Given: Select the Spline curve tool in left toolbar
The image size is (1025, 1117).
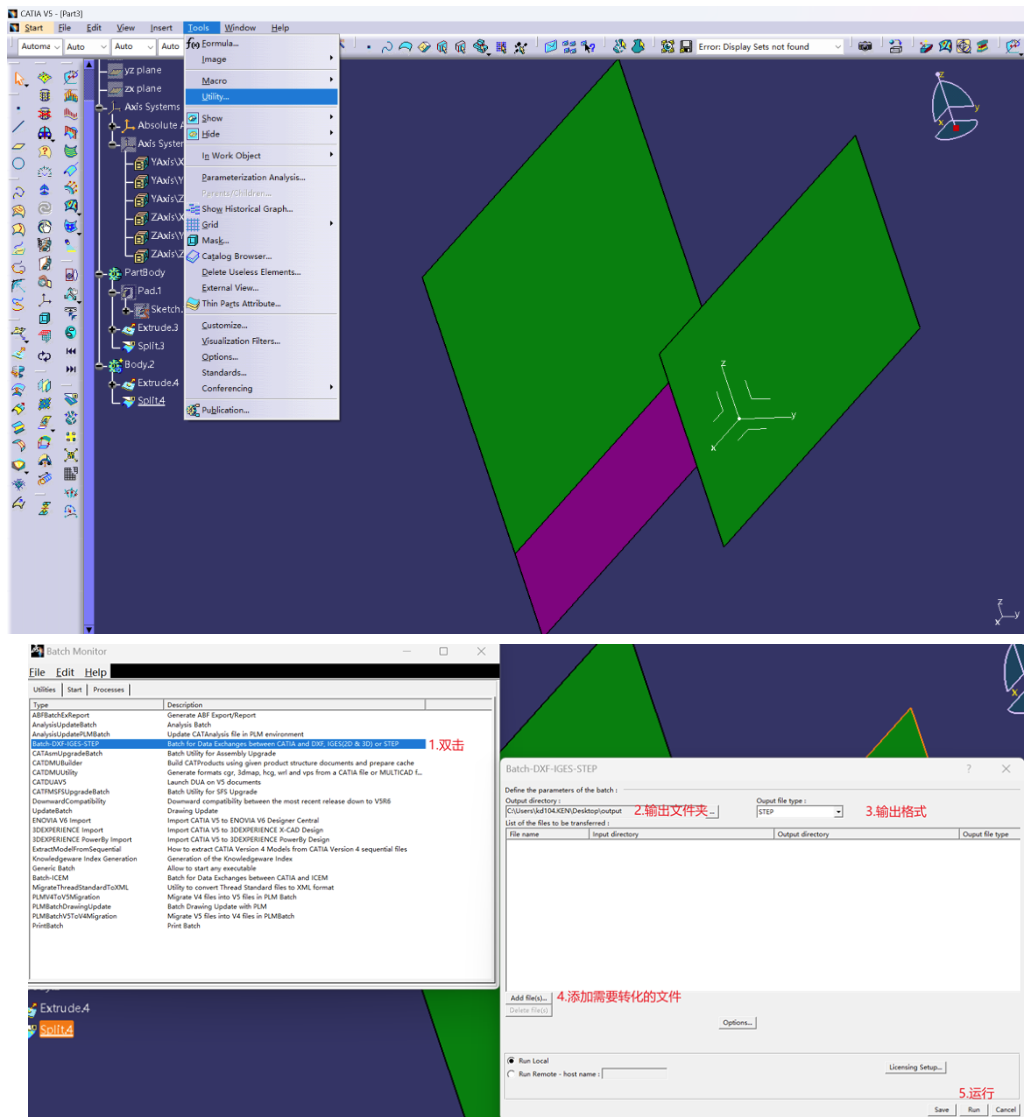Looking at the screenshot, I should pos(19,192).
